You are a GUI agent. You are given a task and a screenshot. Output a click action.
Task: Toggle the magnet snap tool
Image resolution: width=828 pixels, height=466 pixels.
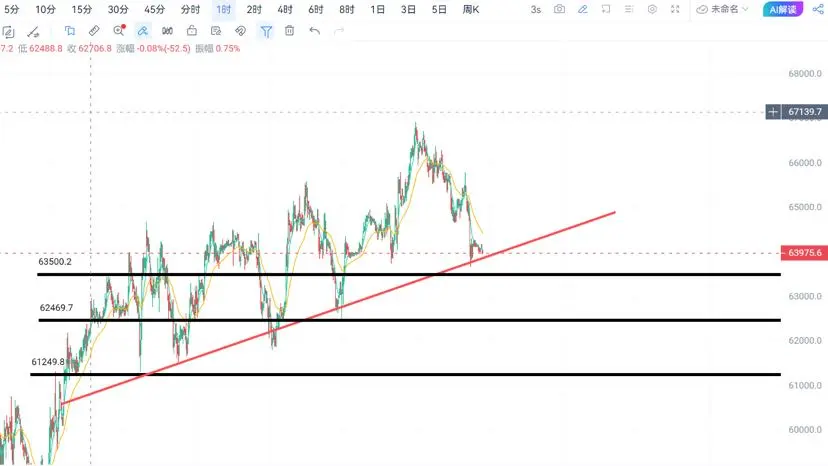click(240, 31)
